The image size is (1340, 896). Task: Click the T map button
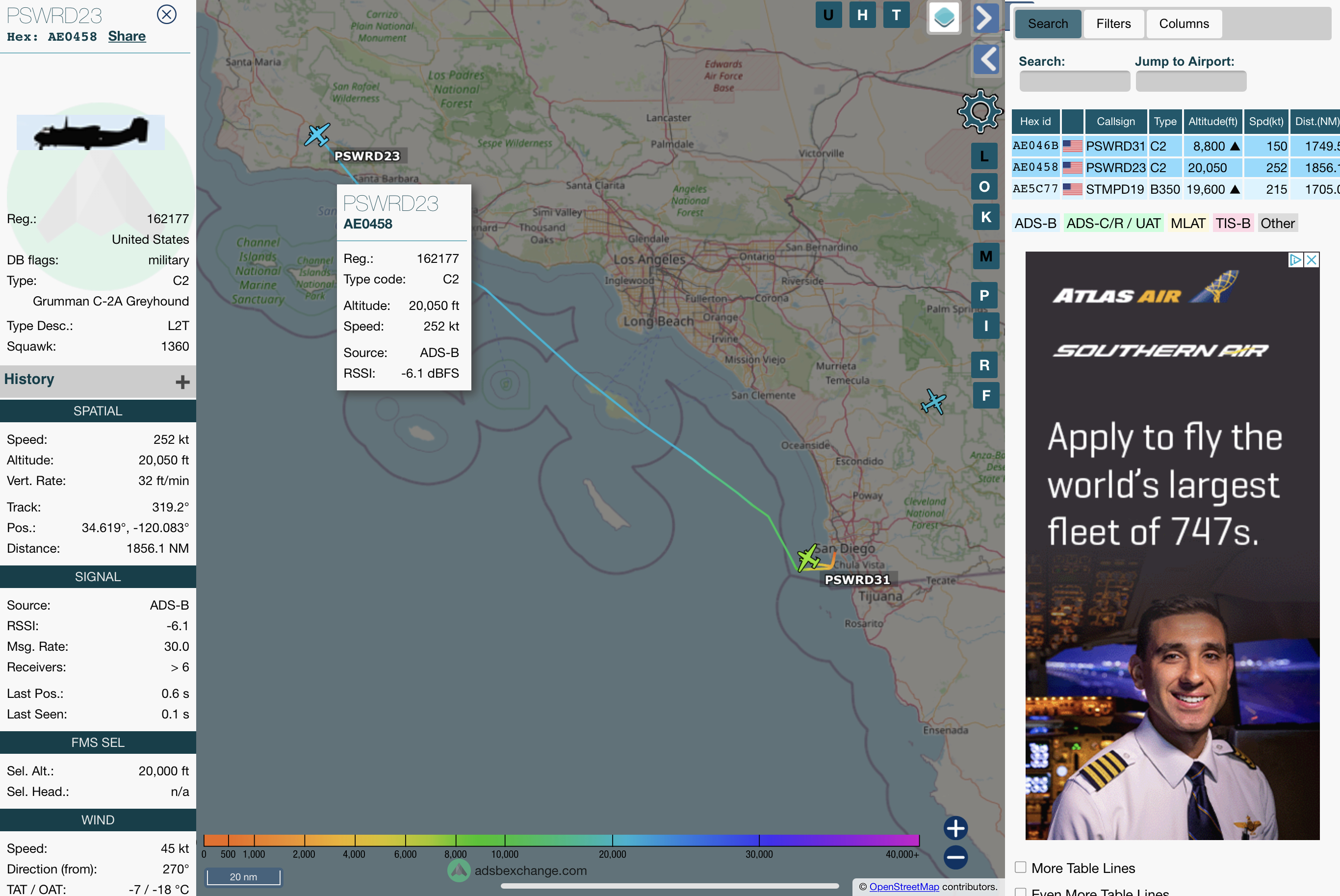(x=896, y=15)
